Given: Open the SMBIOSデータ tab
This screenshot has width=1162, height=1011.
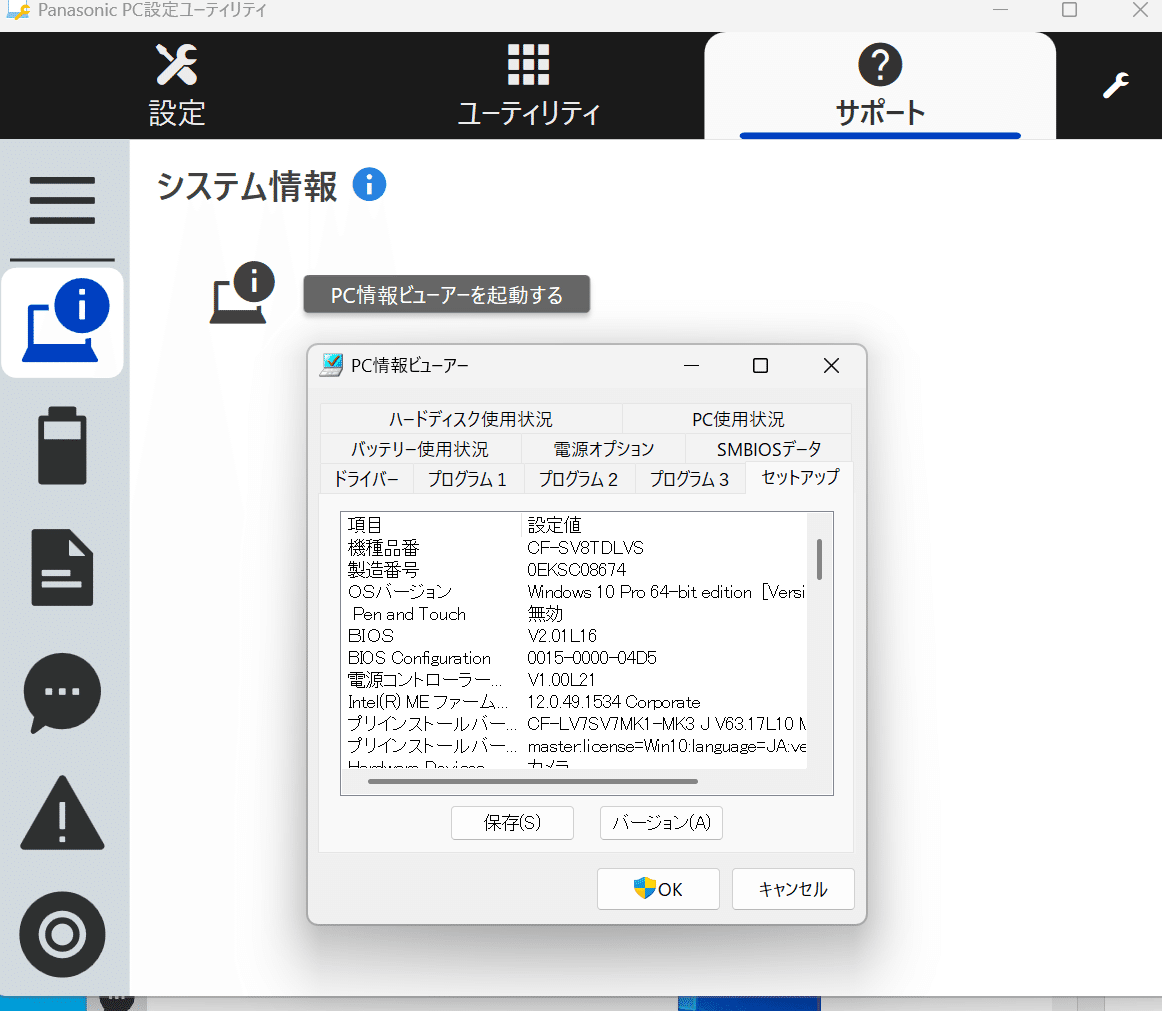Looking at the screenshot, I should pyautogui.click(x=768, y=448).
